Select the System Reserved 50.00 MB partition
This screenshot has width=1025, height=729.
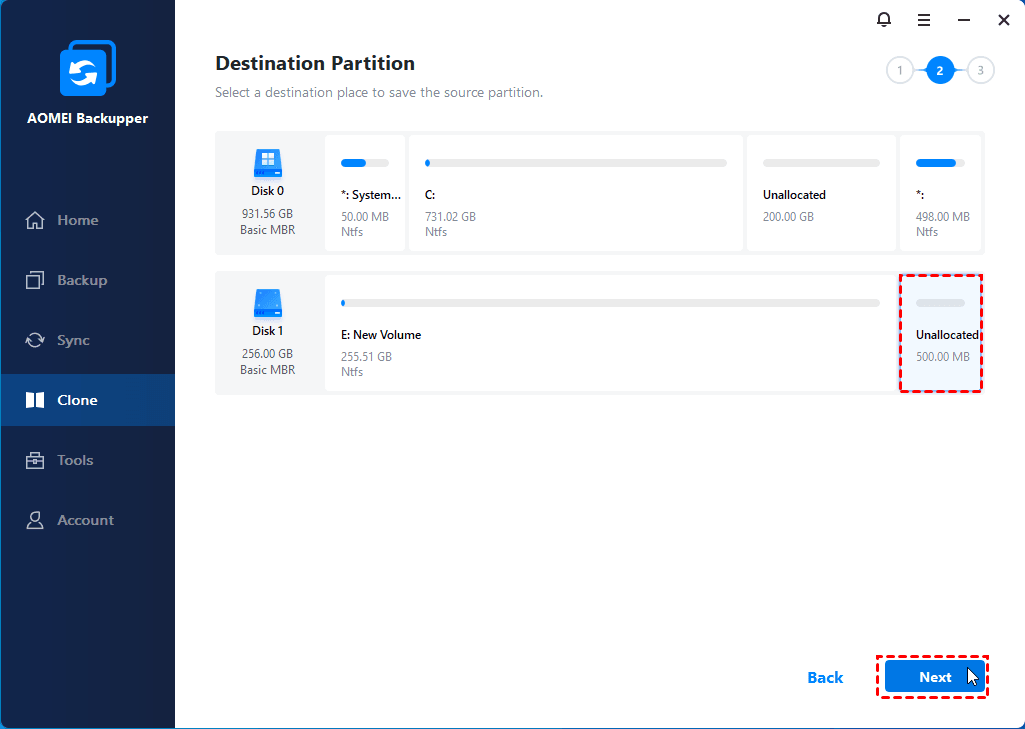tap(365, 194)
